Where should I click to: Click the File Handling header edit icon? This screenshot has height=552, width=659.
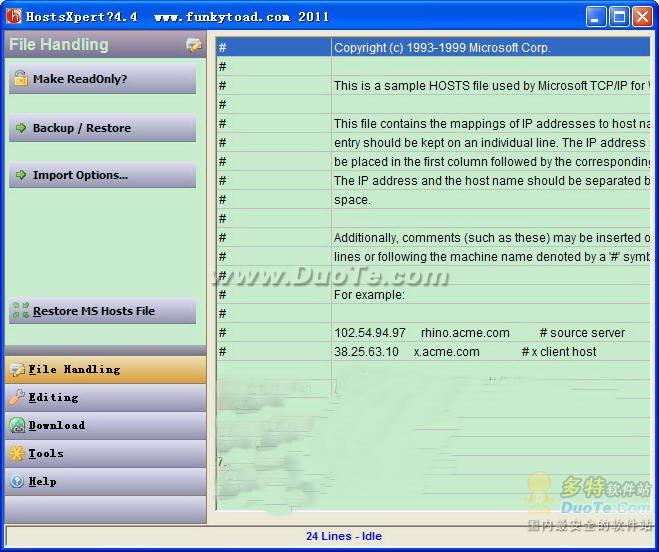(x=193, y=45)
